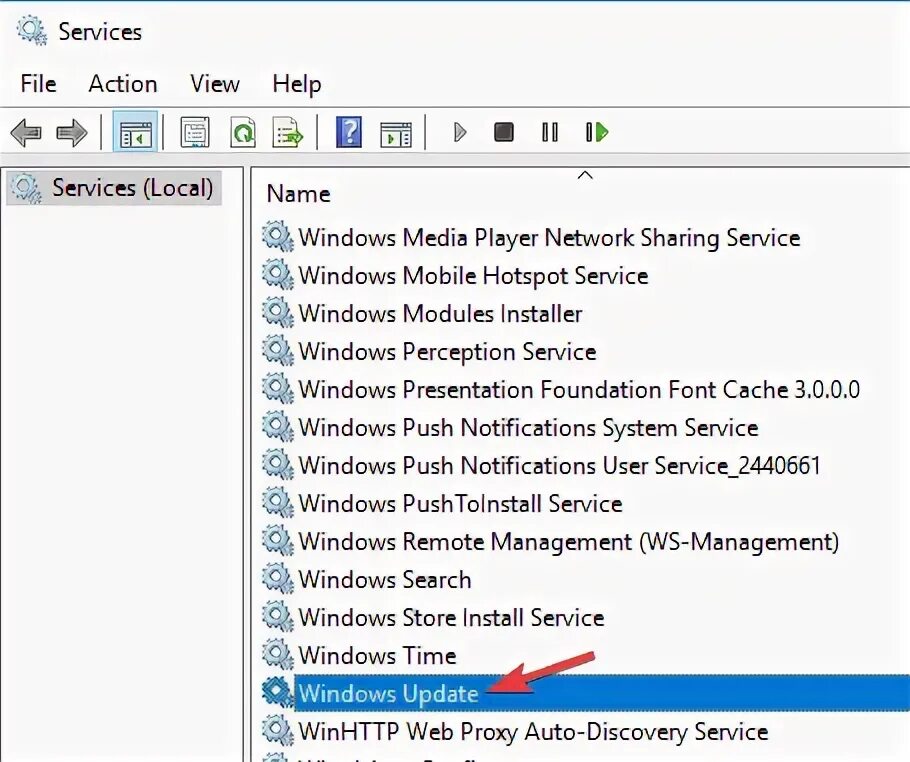The image size is (910, 762).
Task: Open the Action menu
Action: [122, 84]
